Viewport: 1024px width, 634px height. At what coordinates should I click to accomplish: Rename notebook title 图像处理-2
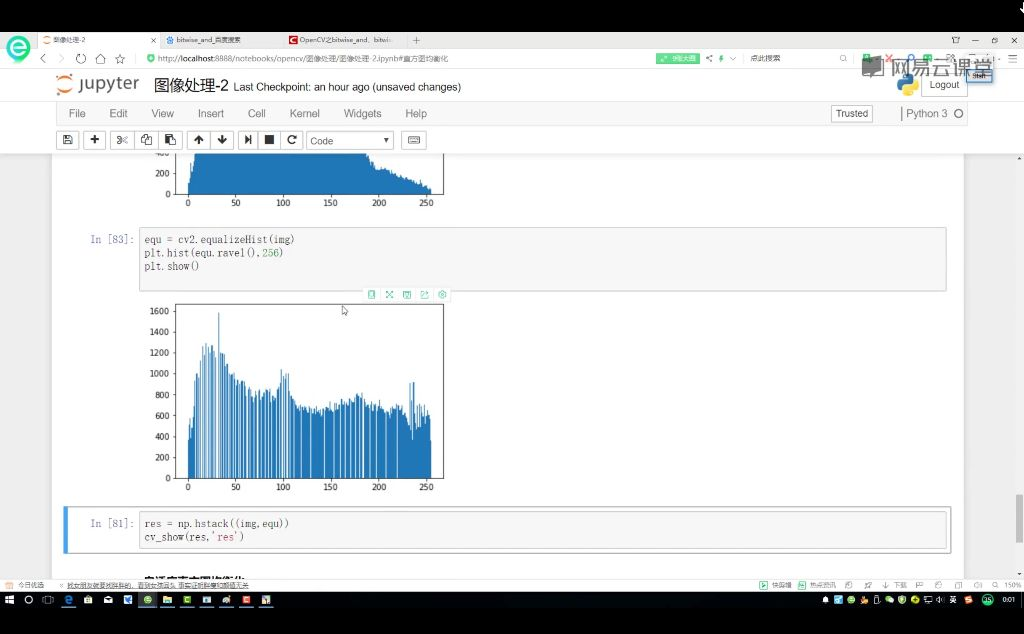pos(191,86)
